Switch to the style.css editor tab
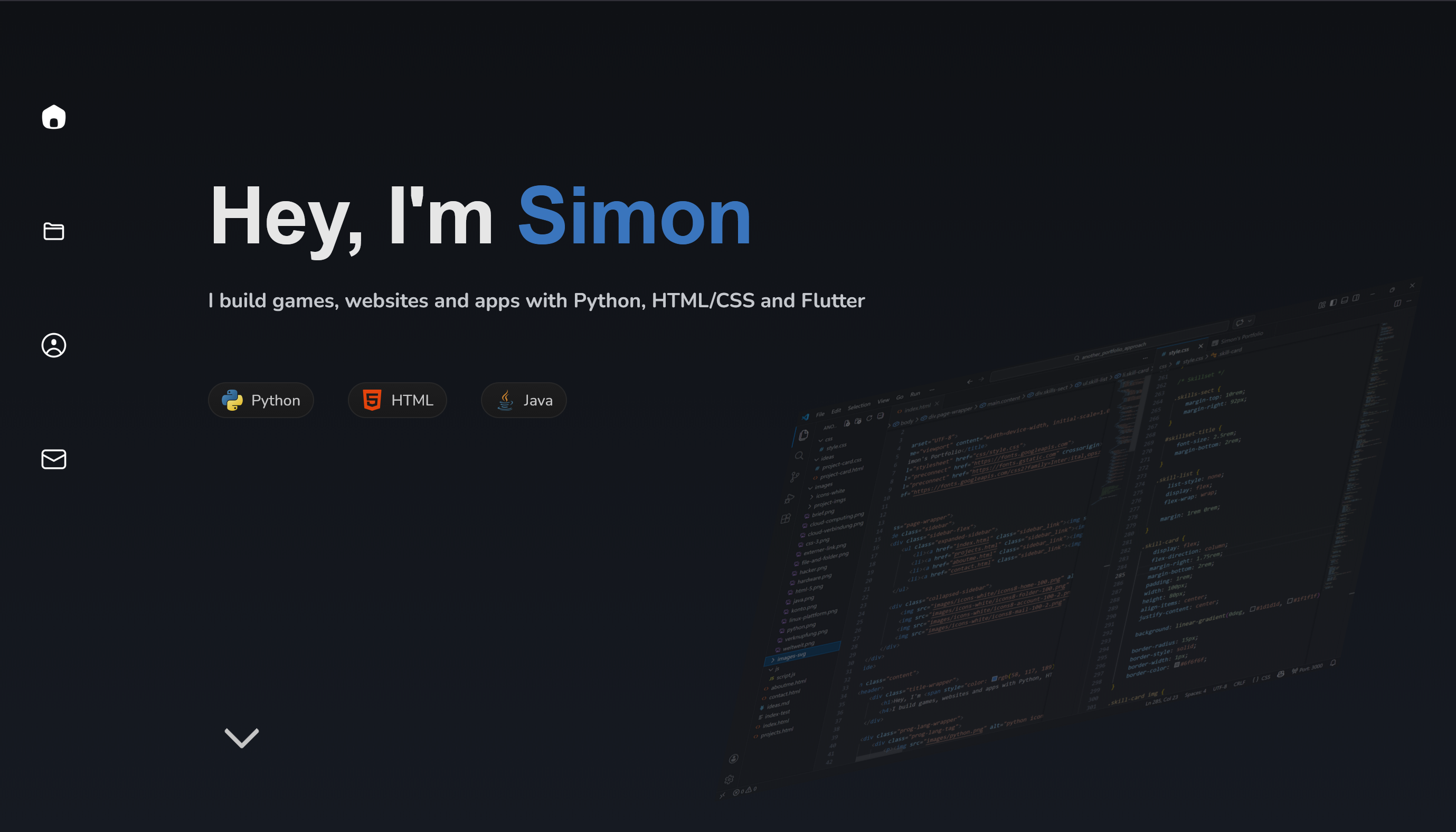Viewport: 1456px width, 832px height. [x=1178, y=351]
